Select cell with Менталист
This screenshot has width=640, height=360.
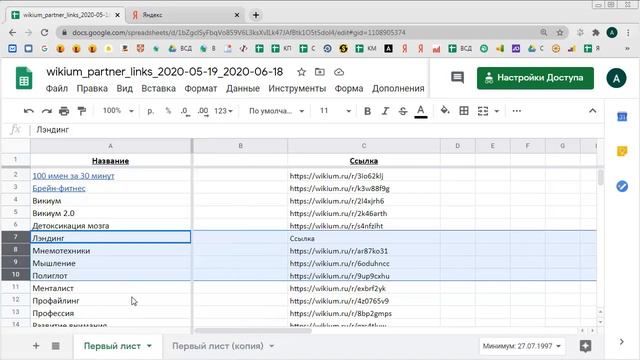111,288
